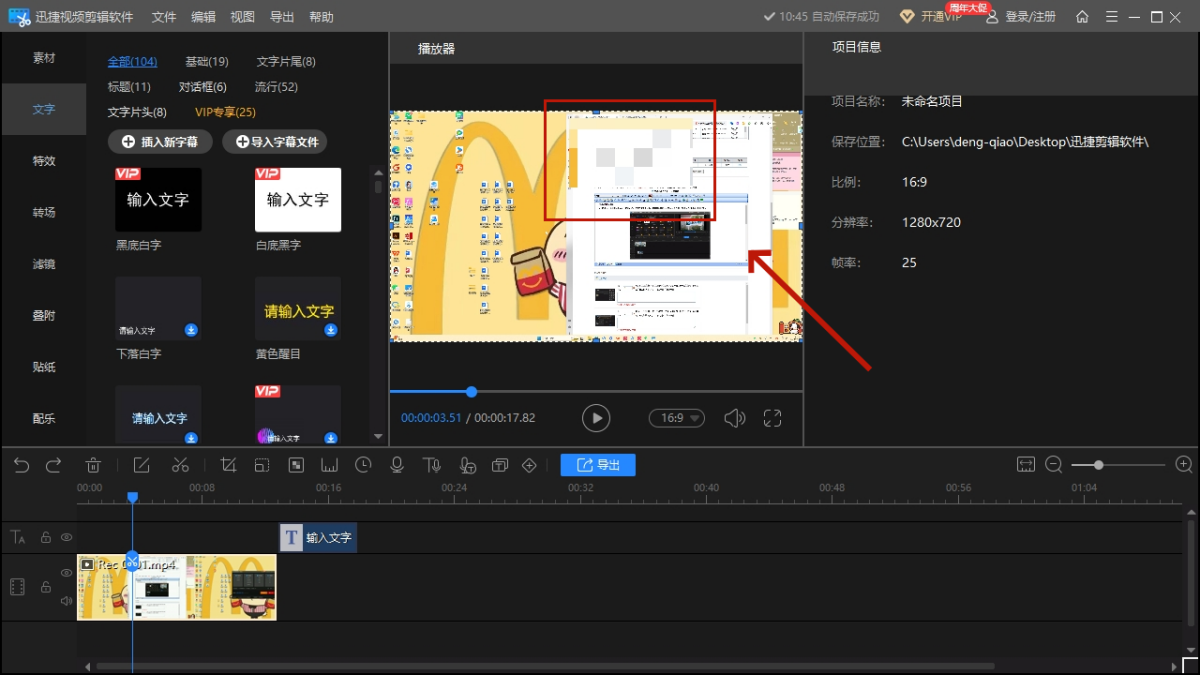Switch to the 转场 sidebar tab

click(x=44, y=213)
